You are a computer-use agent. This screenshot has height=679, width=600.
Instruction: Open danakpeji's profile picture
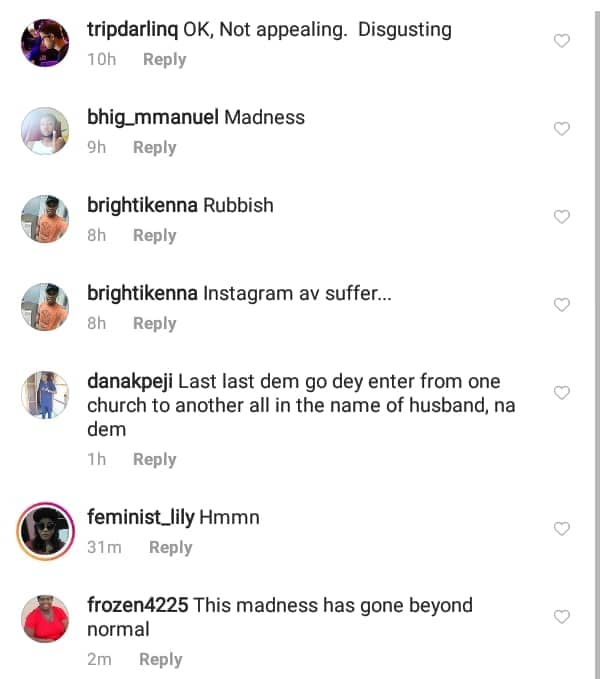(45, 395)
